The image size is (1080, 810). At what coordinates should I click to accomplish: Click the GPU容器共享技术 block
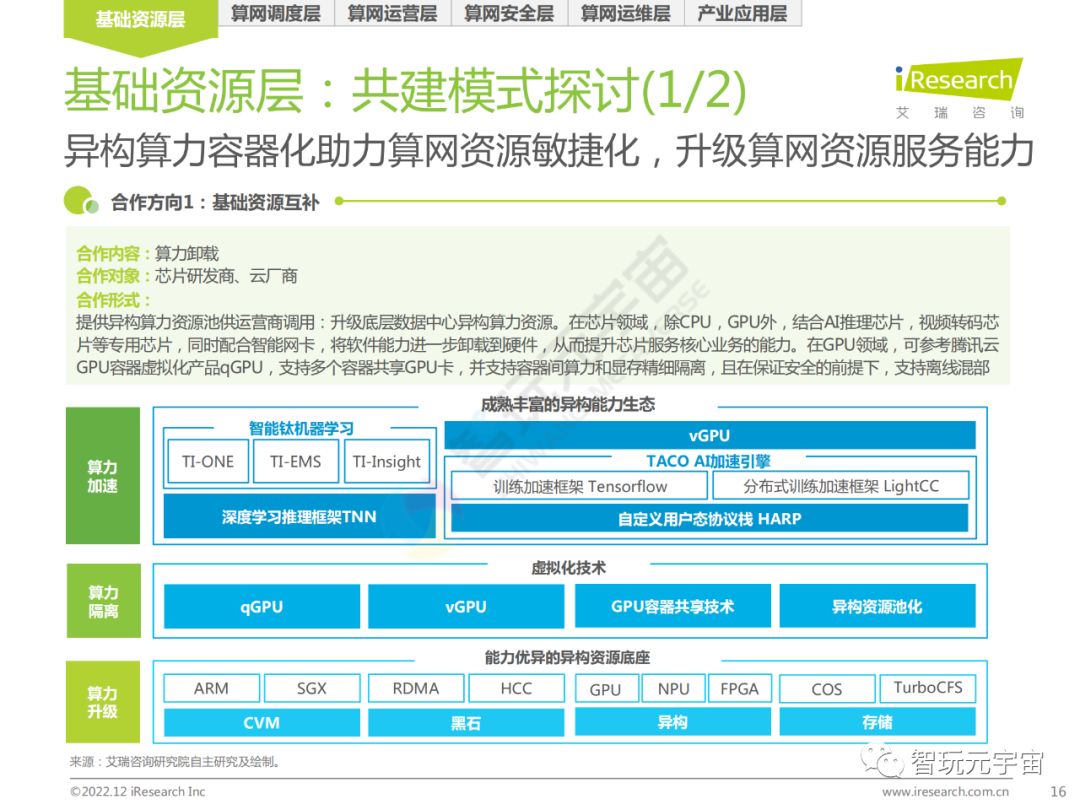pyautogui.click(x=673, y=607)
